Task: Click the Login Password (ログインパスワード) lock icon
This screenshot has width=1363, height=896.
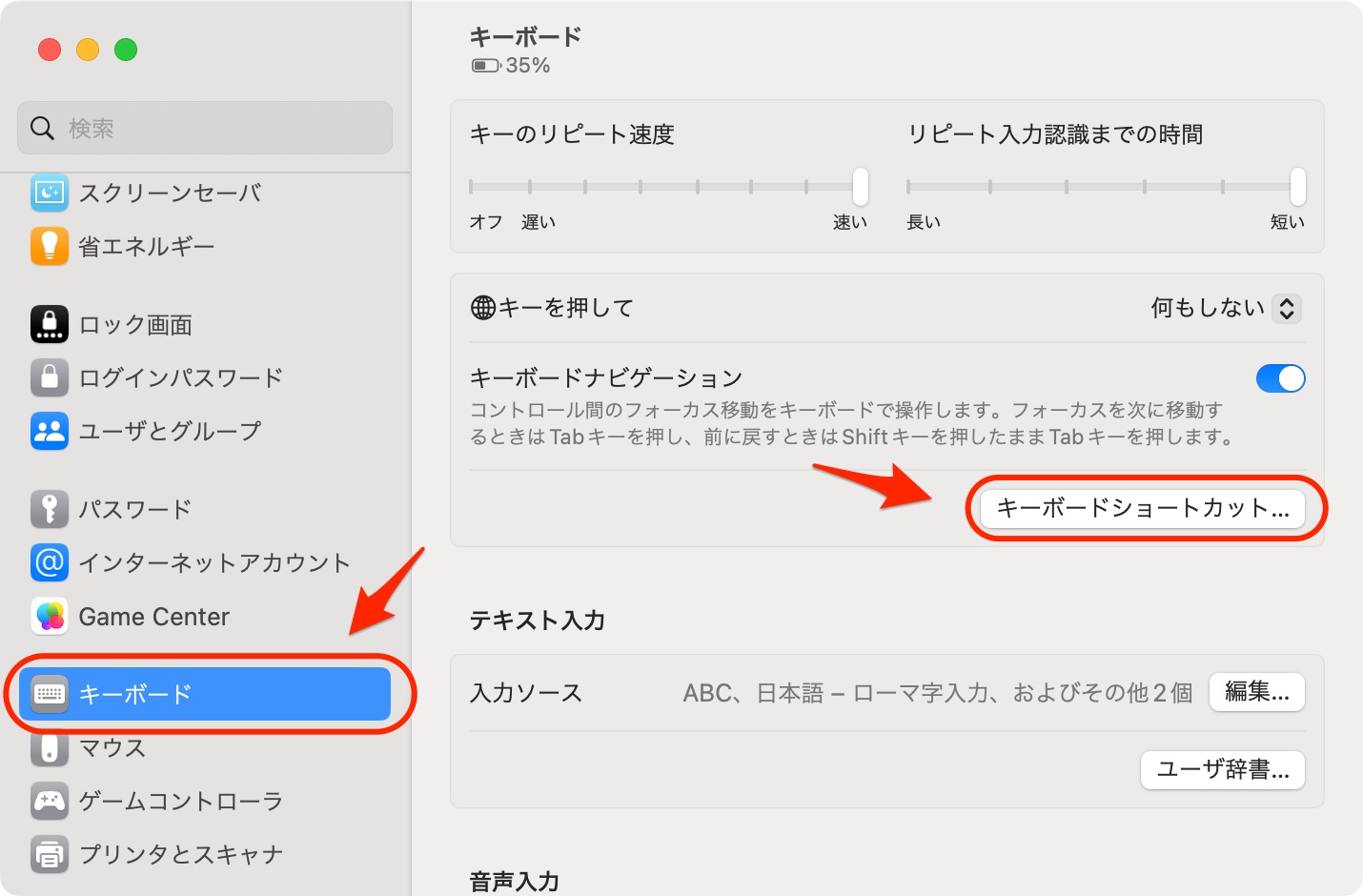Action: pos(50,377)
